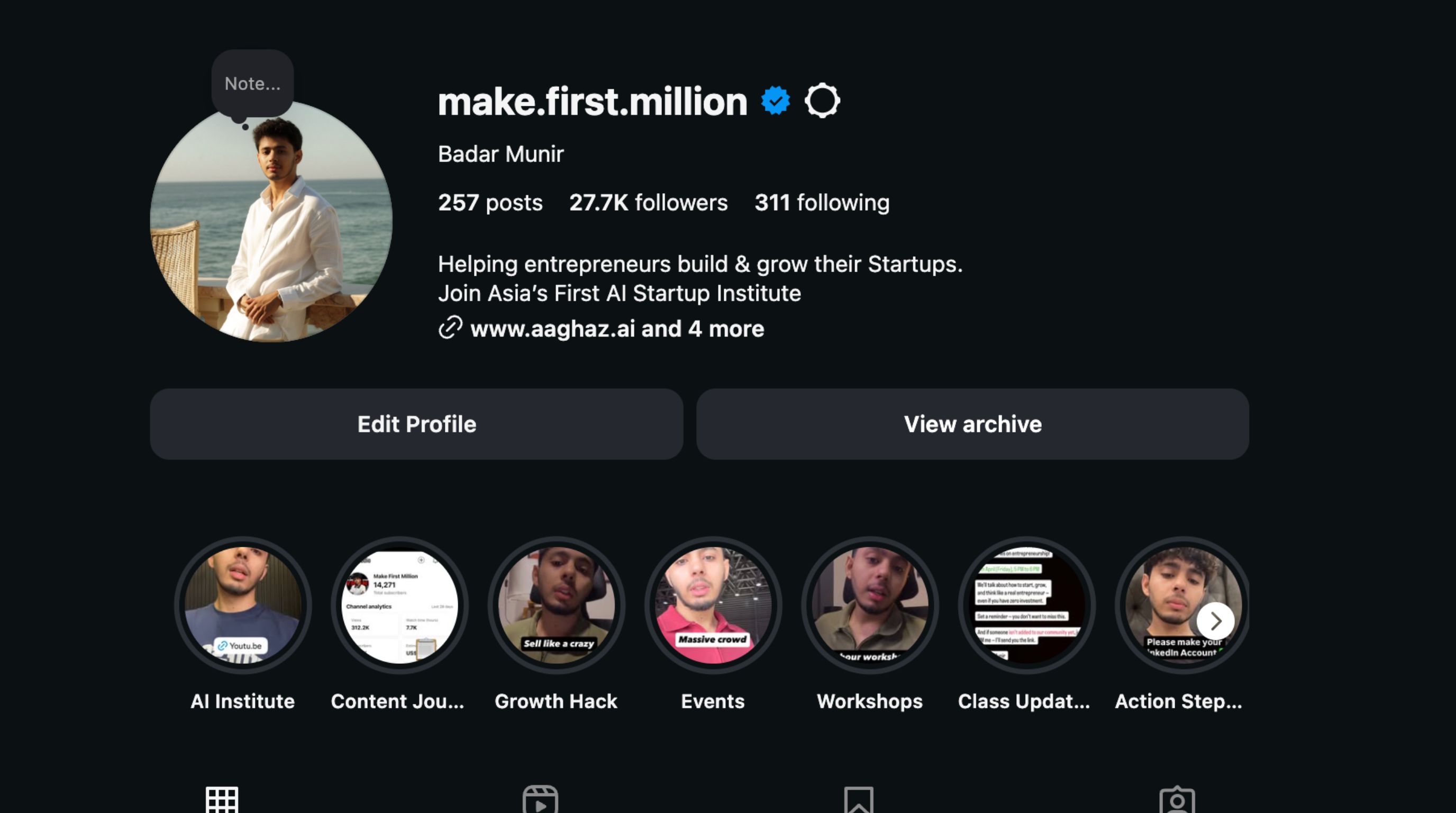Open the www.aaghaz.ai and 4 more link

coord(617,329)
